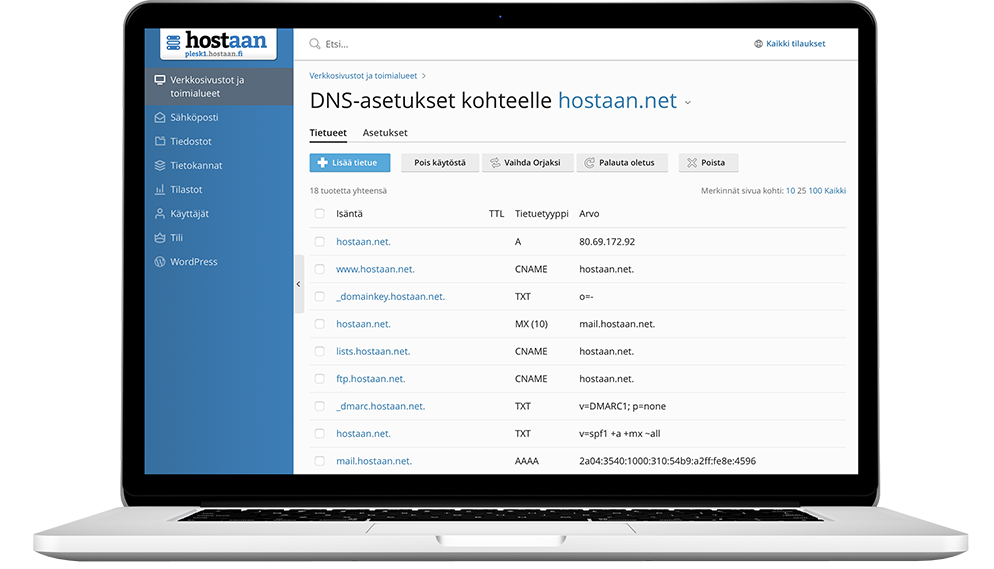
Task: Click the breadcrumb chevron after Verkkosivustot ja toimialueet
Action: 423,76
